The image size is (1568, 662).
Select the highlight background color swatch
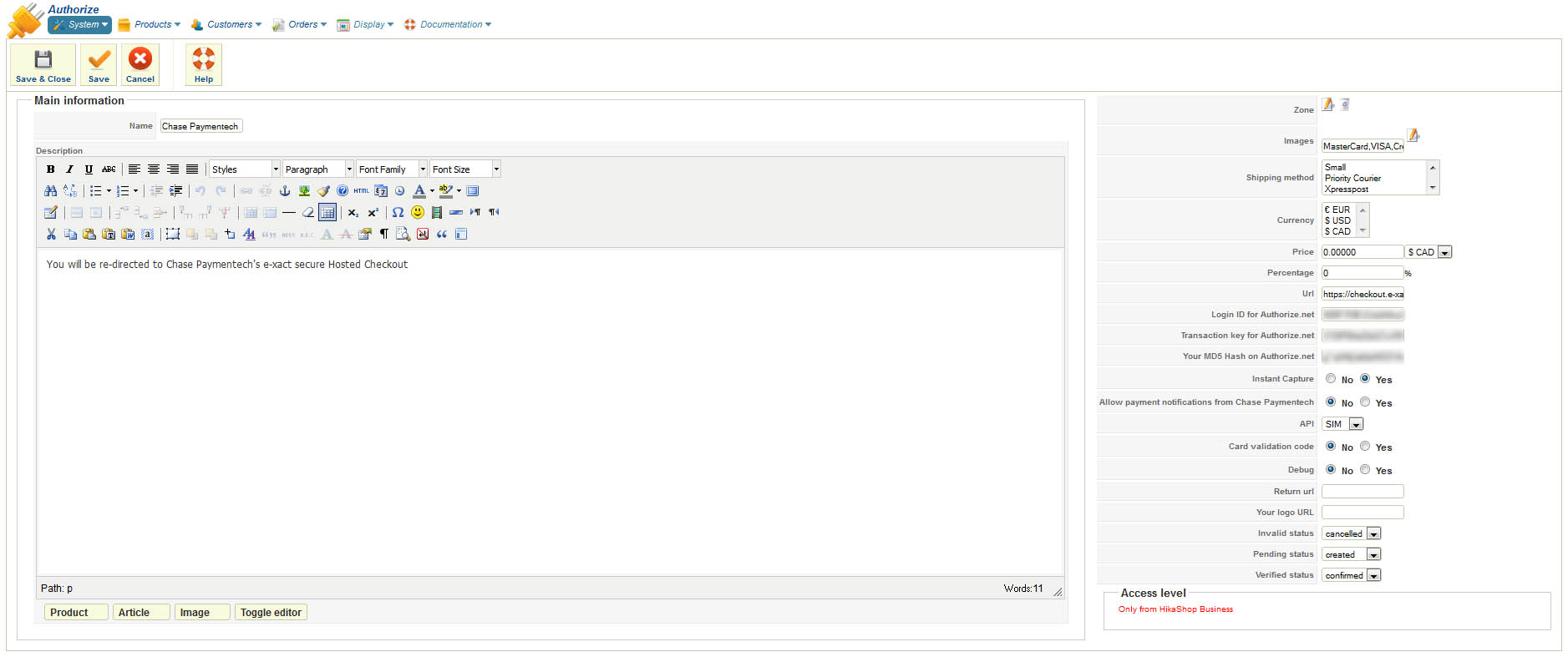(x=446, y=191)
